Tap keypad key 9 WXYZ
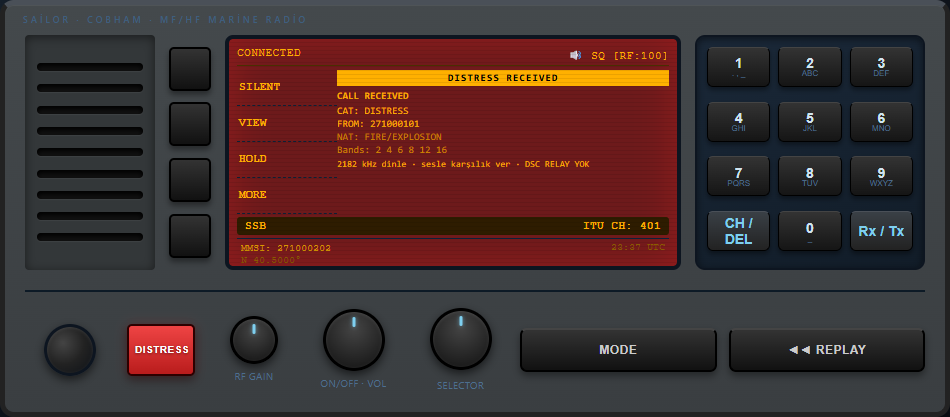This screenshot has height=417, width=950. [881, 176]
